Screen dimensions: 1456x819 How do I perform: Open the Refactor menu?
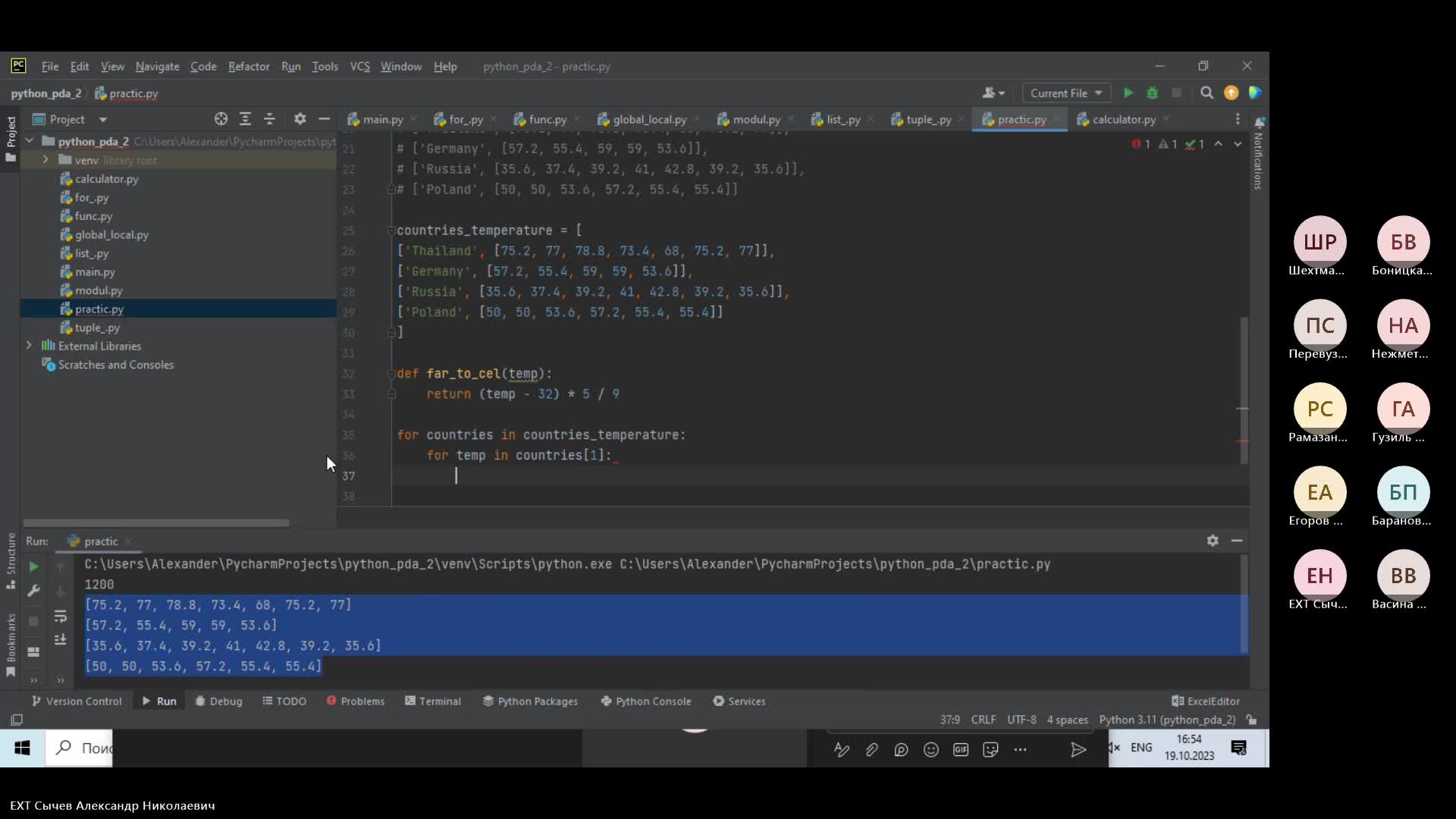tap(249, 67)
